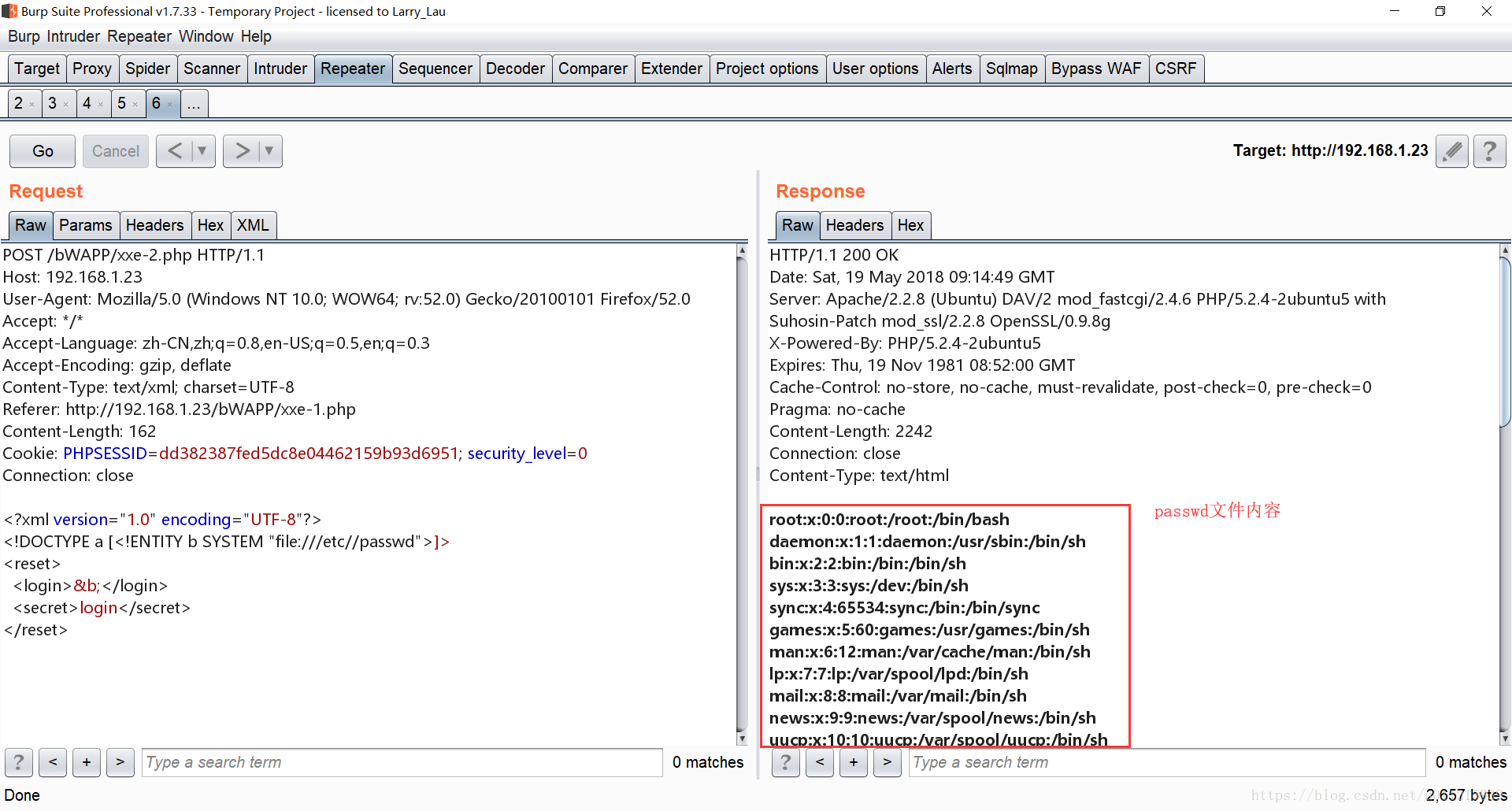The height and width of the screenshot is (811, 1512).
Task: Switch to the Spider tab
Action: pos(148,69)
